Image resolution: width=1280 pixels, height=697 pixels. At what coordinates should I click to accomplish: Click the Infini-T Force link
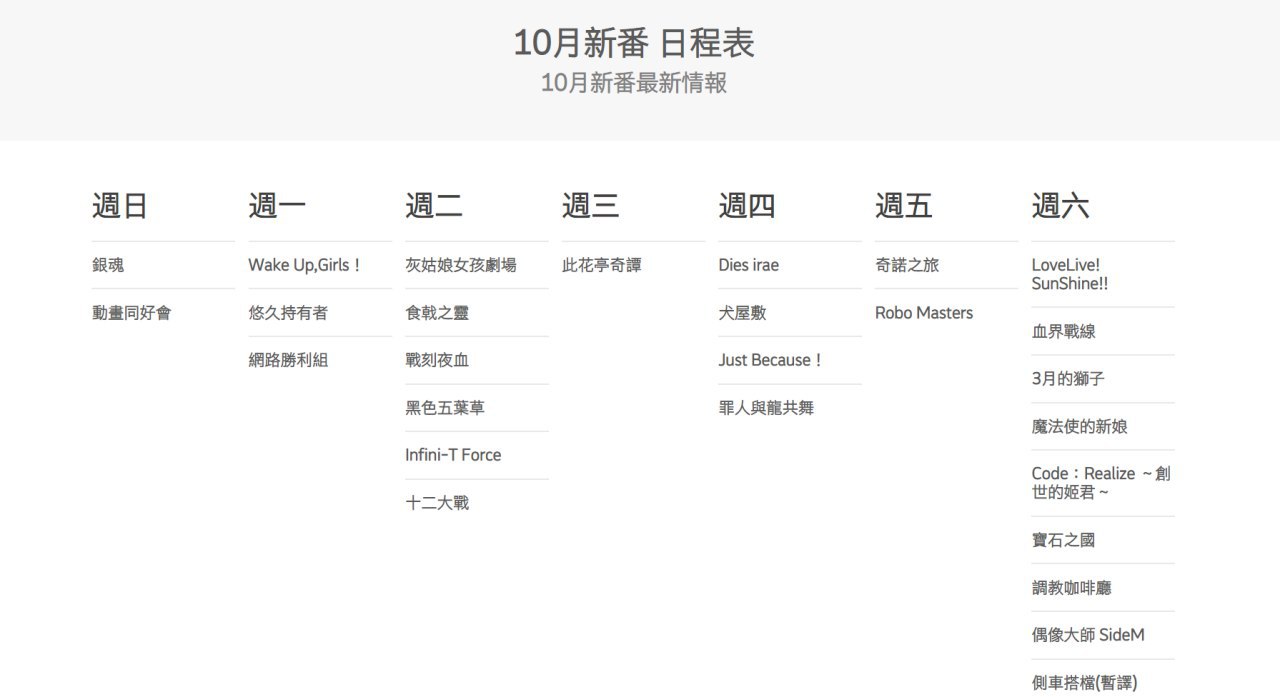[453, 455]
